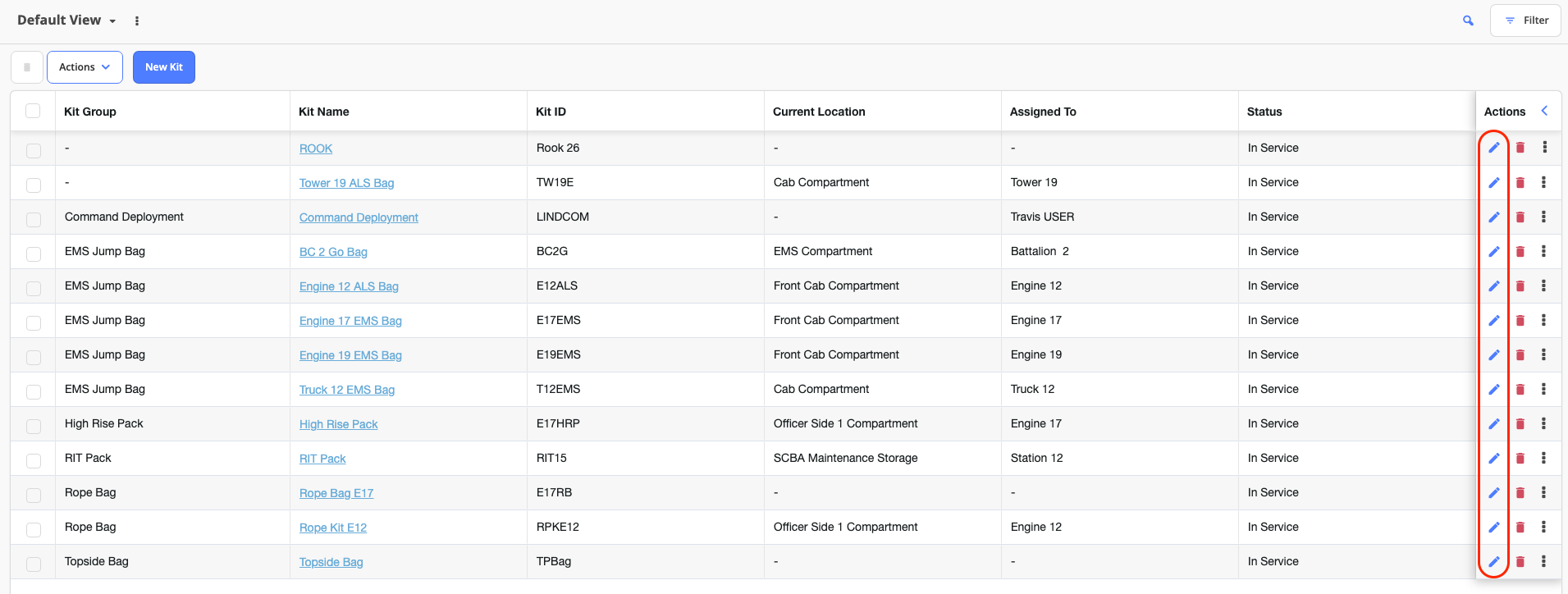Delete the Engine 17 EMS Bag kit
The image size is (1568, 594).
1520,320
